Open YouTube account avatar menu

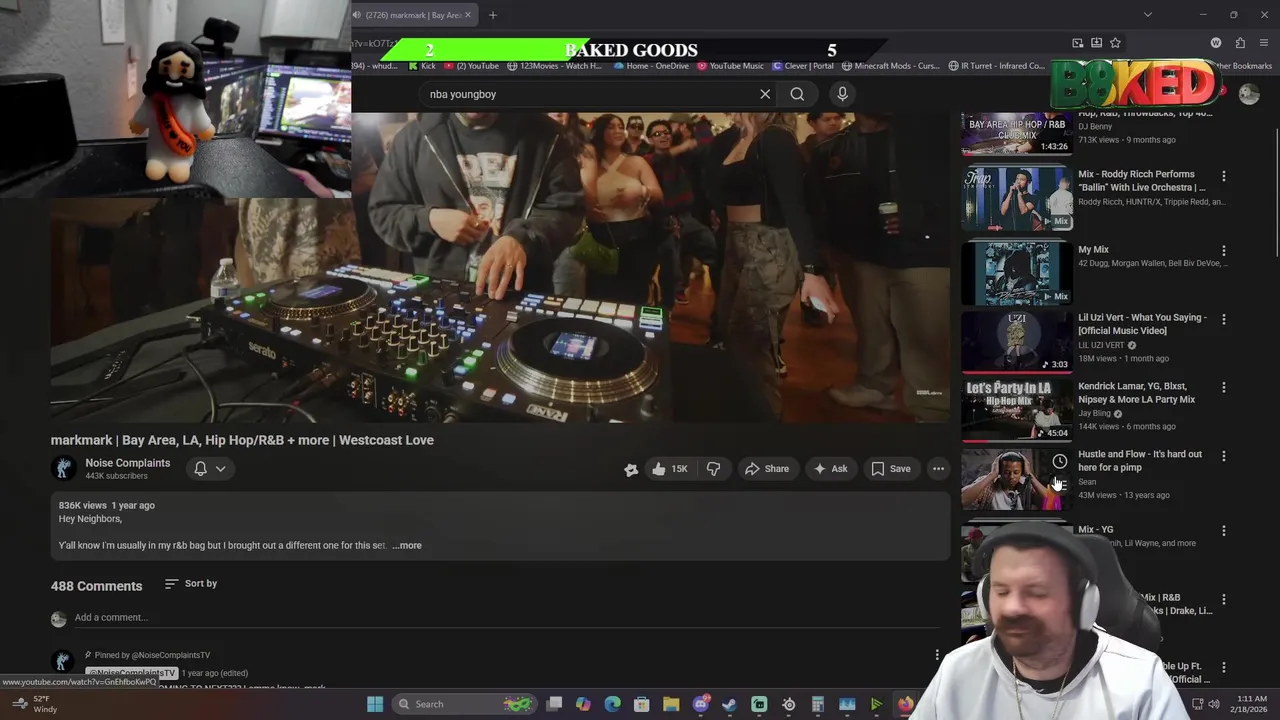coord(1249,94)
